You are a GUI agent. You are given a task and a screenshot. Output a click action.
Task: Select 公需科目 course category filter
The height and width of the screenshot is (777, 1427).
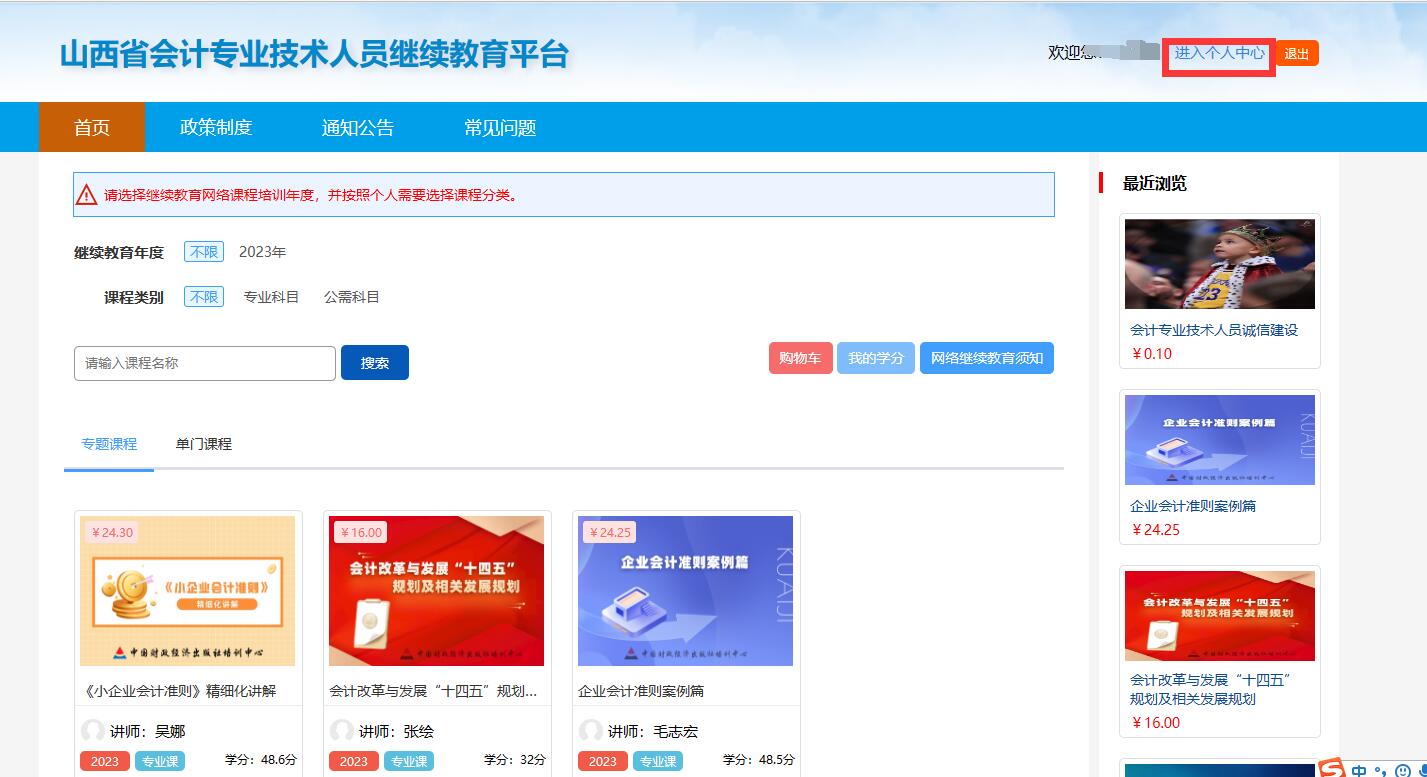pyautogui.click(x=351, y=297)
